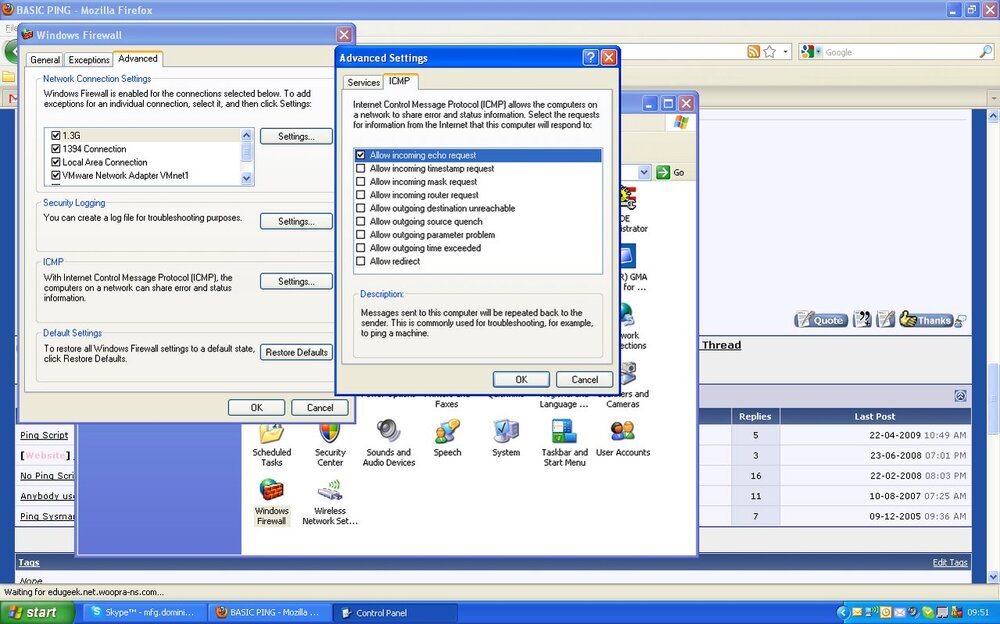Click in the Google search field
This screenshot has width=1000, height=624.
pyautogui.click(x=901, y=52)
